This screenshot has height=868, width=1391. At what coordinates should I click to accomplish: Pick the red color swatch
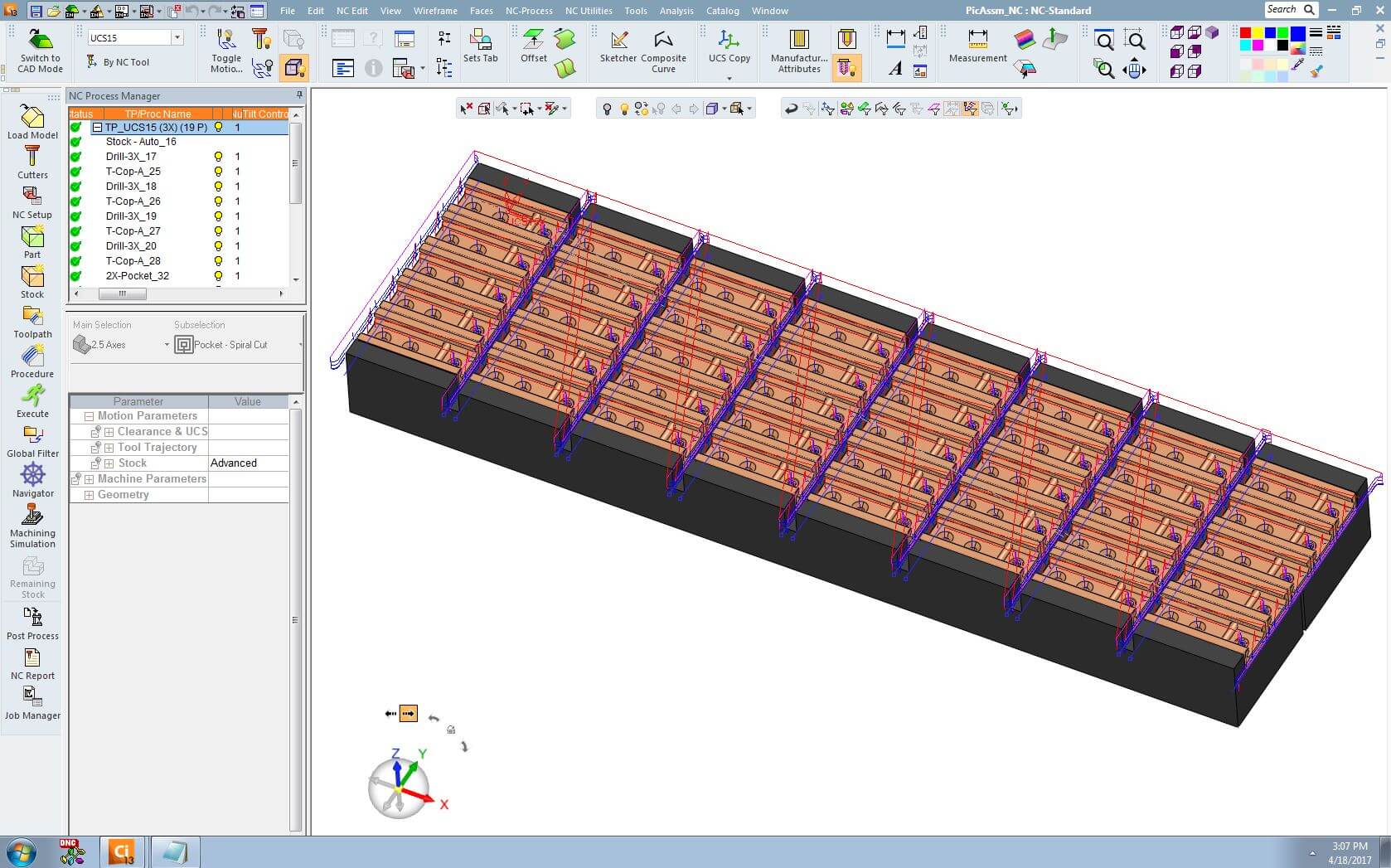[x=1245, y=33]
